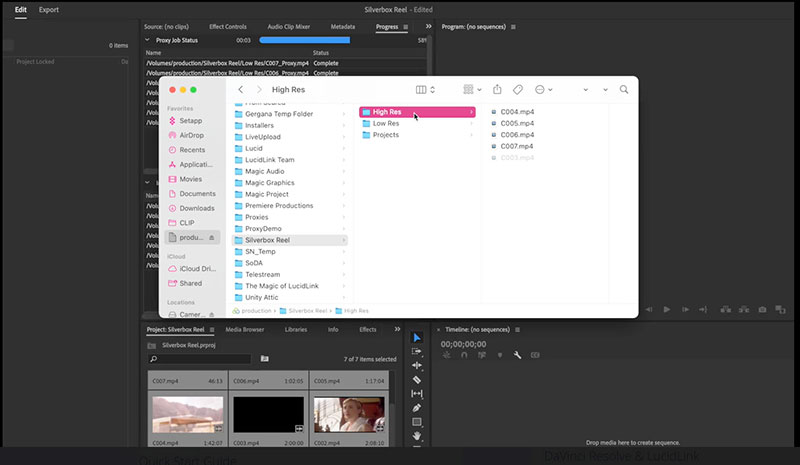Select the Razor tool
Viewport: 800px width, 465px height.
417,380
